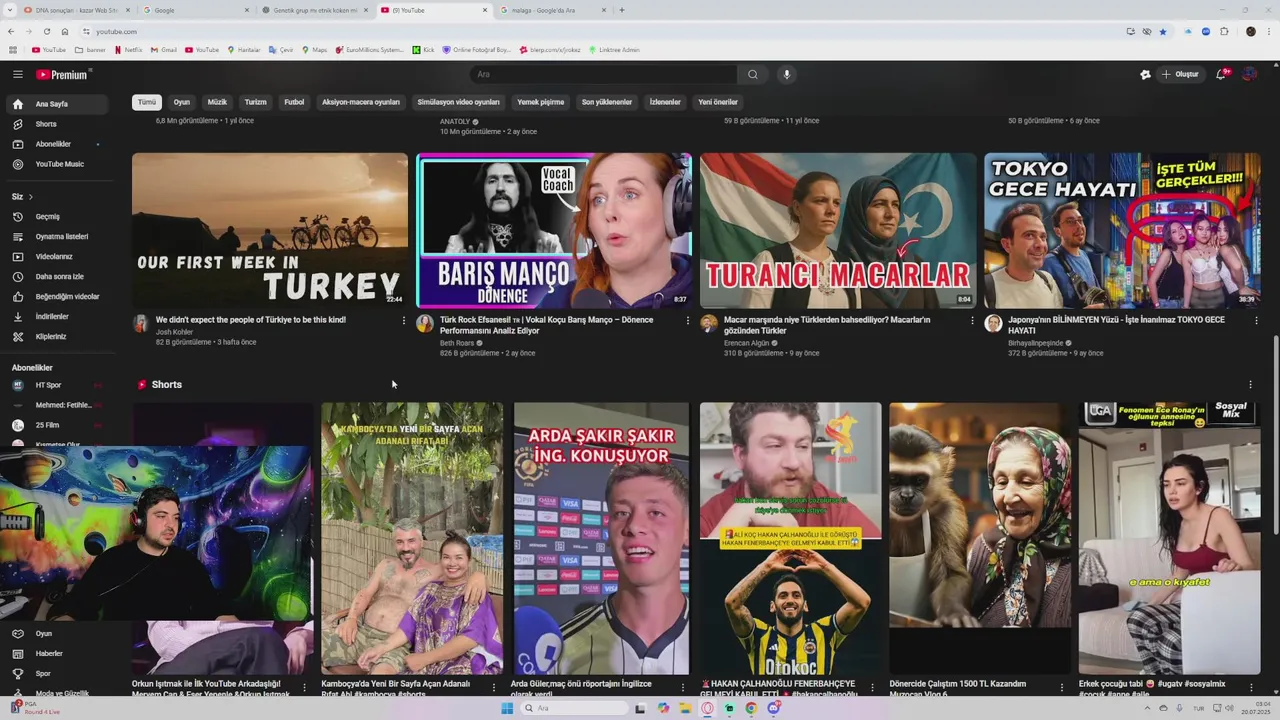The height and width of the screenshot is (720, 1280).
Task: Open the Gmail bookmark
Action: click(x=164, y=49)
